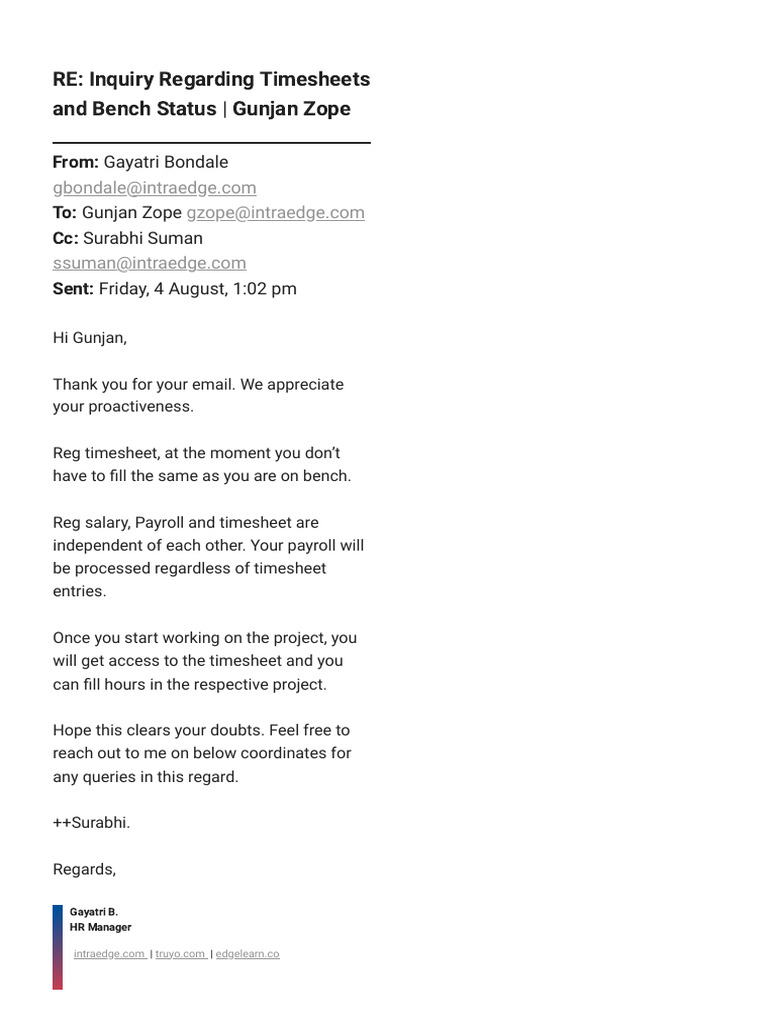Click the recipient name Gunjan Zope in To field
Screen dimensions: 768x1024
132,212
